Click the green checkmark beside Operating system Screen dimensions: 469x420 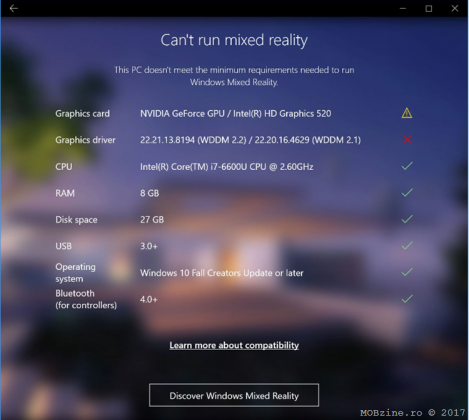coord(407,272)
